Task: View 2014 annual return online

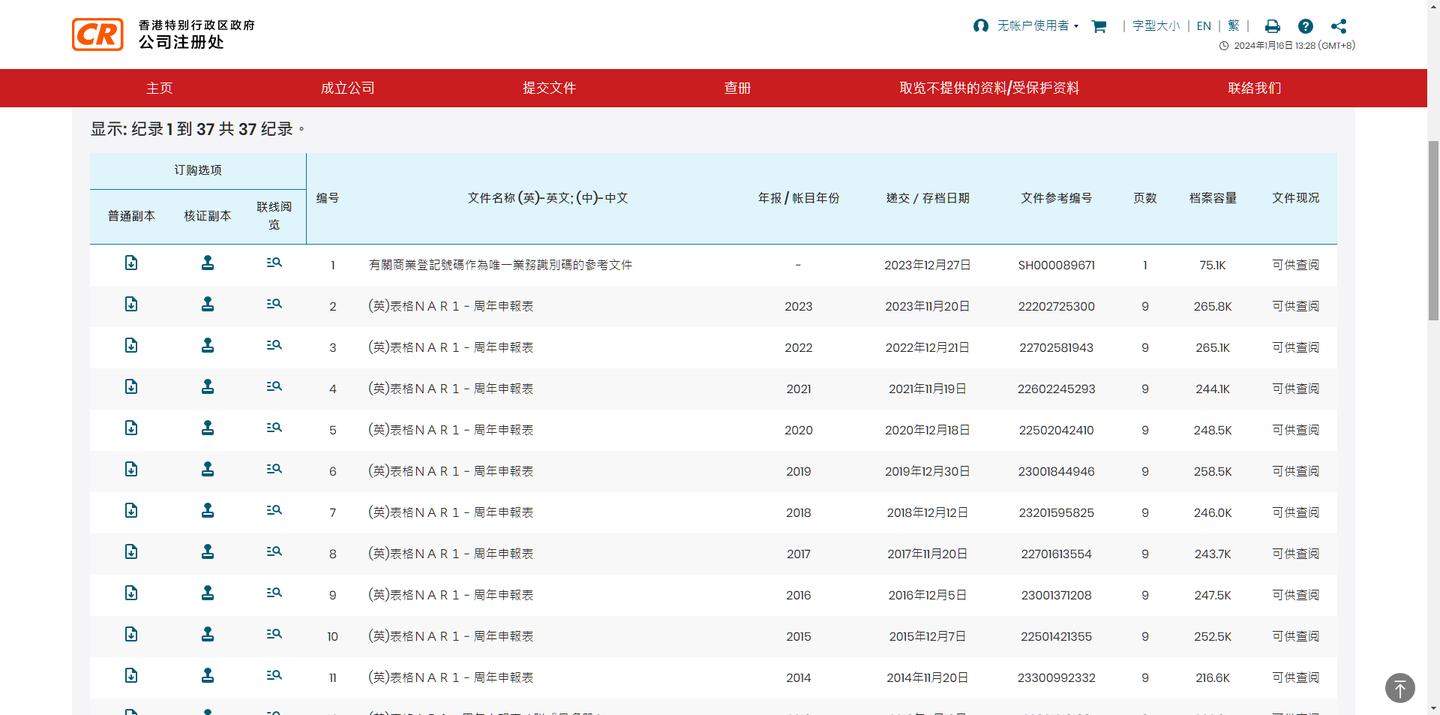Action: tap(274, 675)
